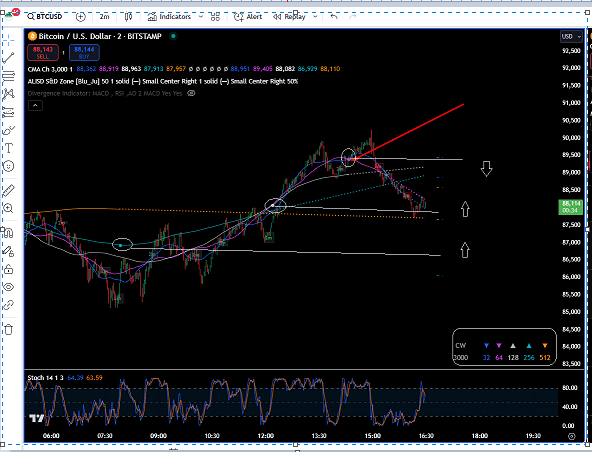This screenshot has width=592, height=452.
Task: Click the compare or add symbol plus
Action: click(80, 17)
